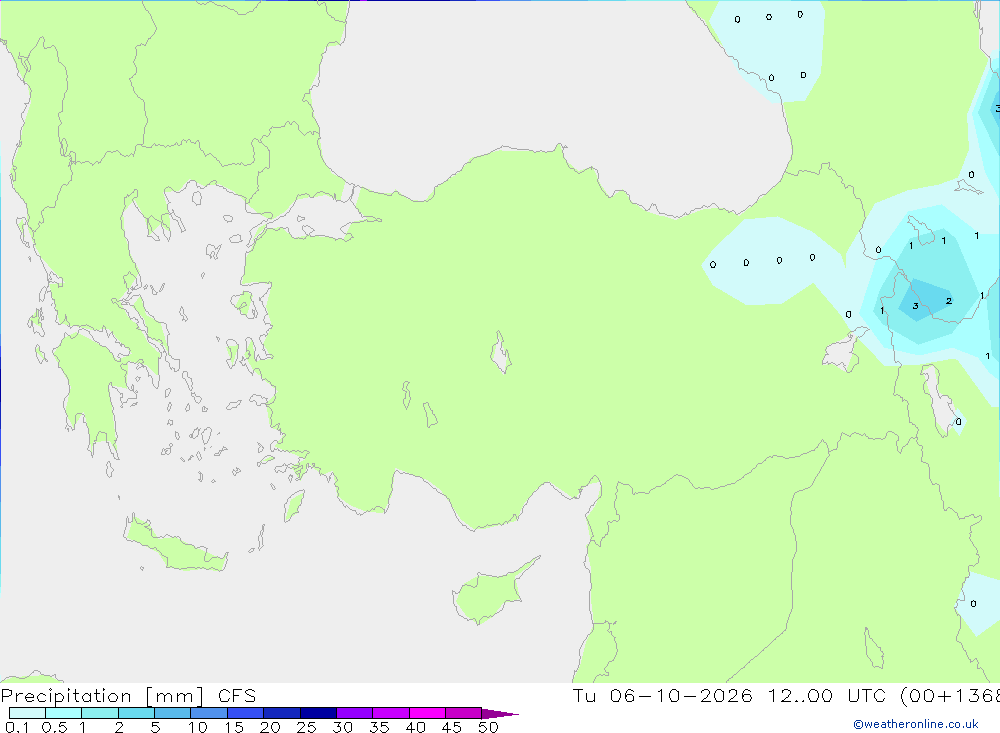
Task: Click the '50' legend scale label
Action: (488, 727)
